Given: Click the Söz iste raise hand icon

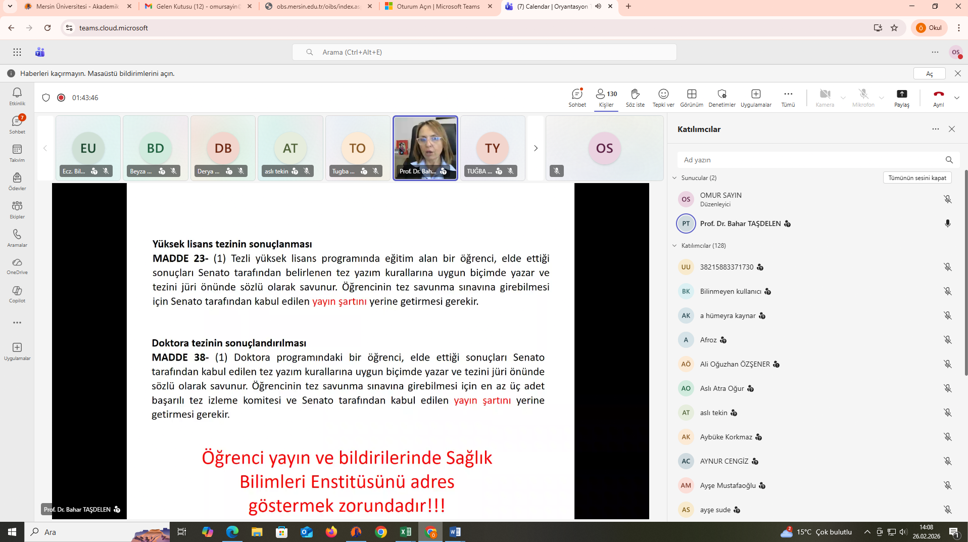Looking at the screenshot, I should pyautogui.click(x=635, y=97).
